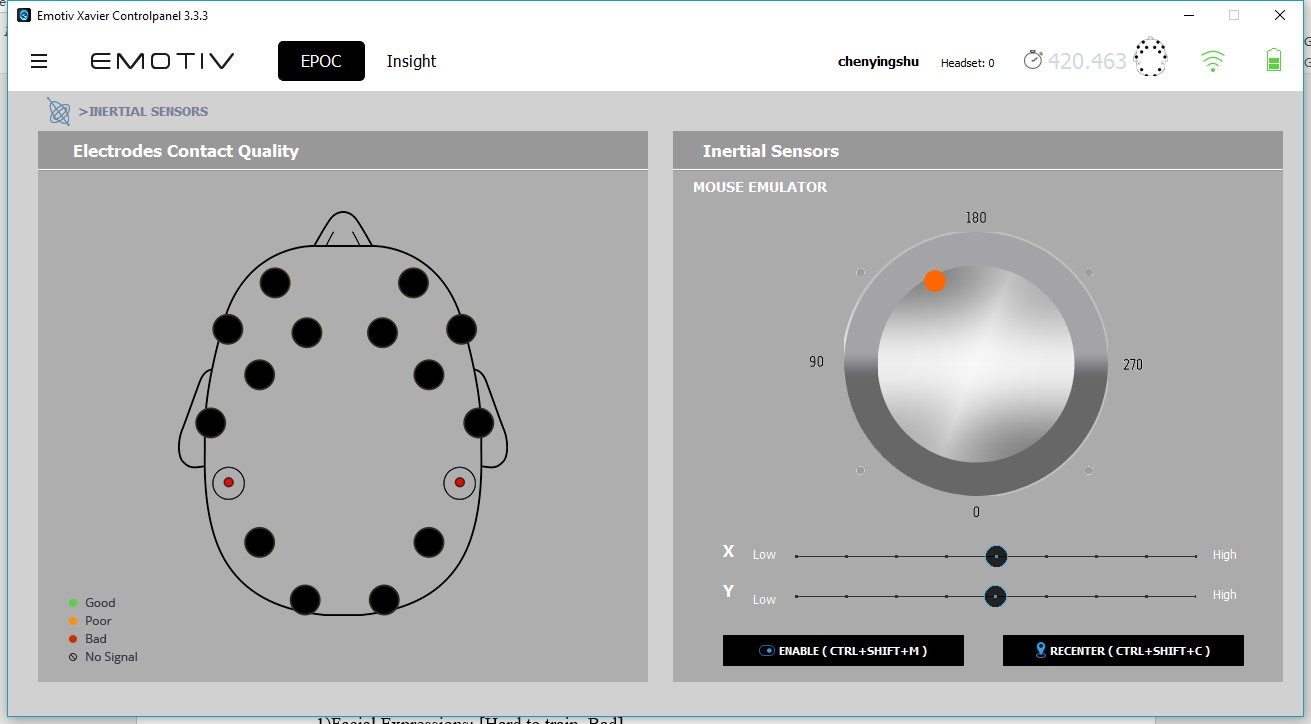Viewport: 1311px width, 724px height.
Task: Click the orange gyro position dot
Action: [x=935, y=281]
